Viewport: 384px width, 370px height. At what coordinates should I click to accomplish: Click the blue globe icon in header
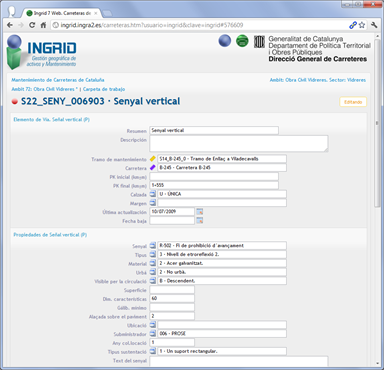click(x=225, y=41)
